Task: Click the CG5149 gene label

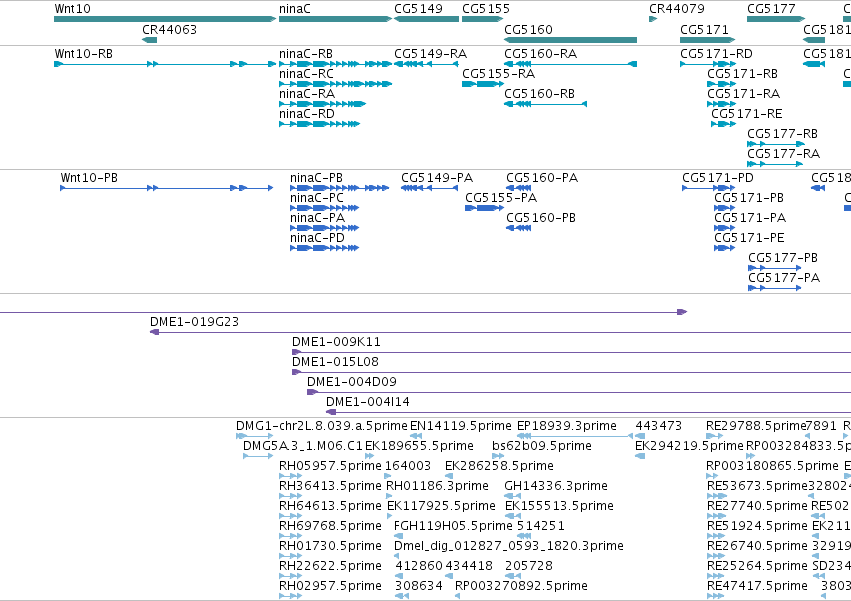Action: click(x=418, y=9)
